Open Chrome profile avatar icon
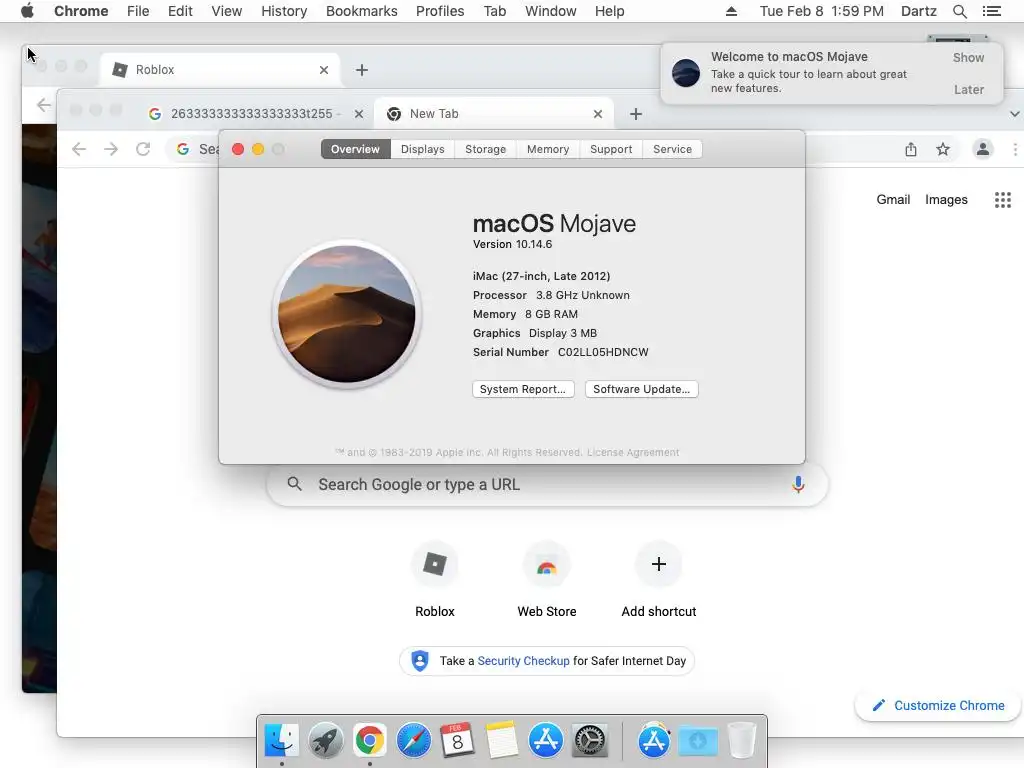 point(982,150)
